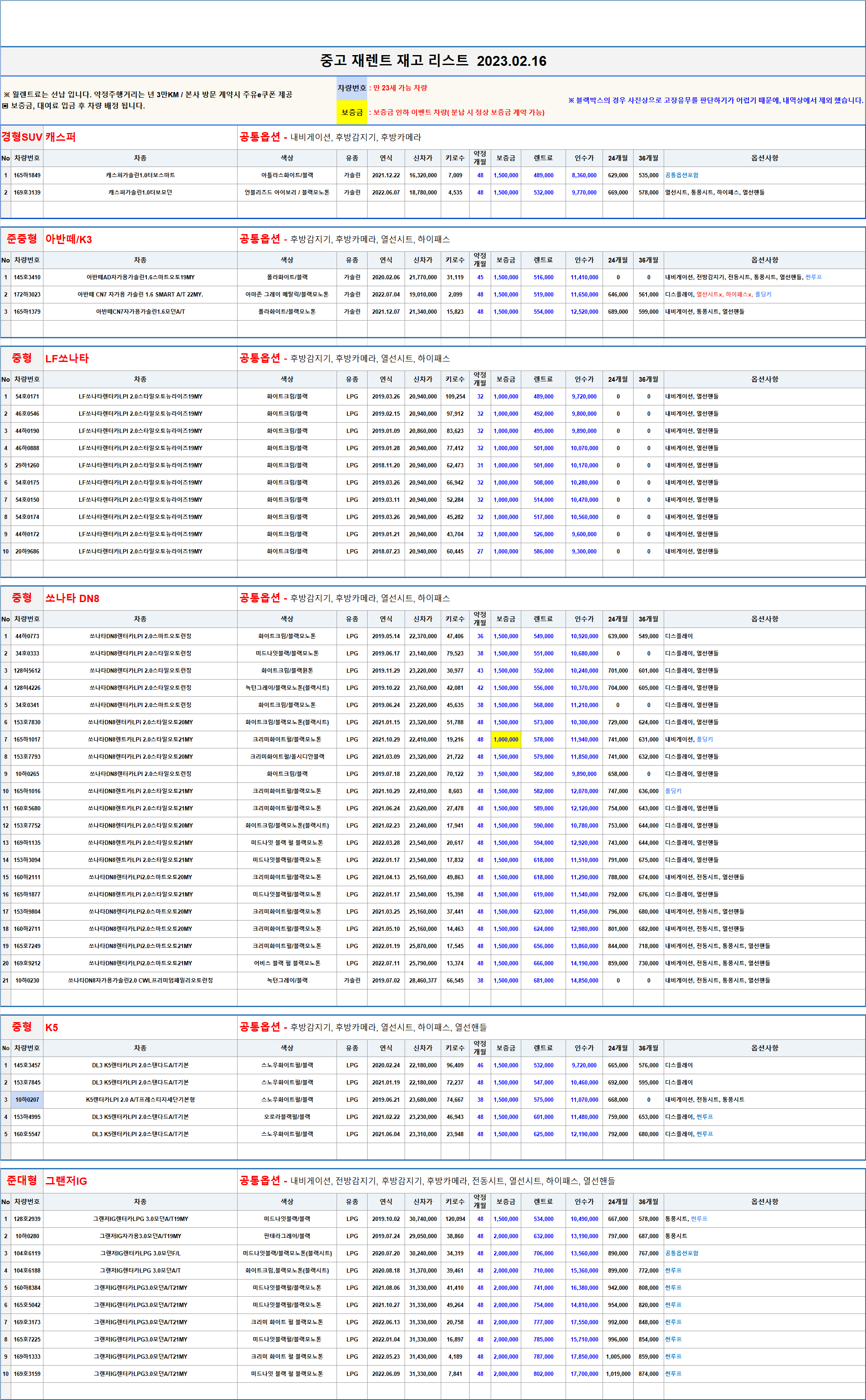Select acquisition price 8,360,000
The height and width of the screenshot is (1400, 866).
coord(584,175)
